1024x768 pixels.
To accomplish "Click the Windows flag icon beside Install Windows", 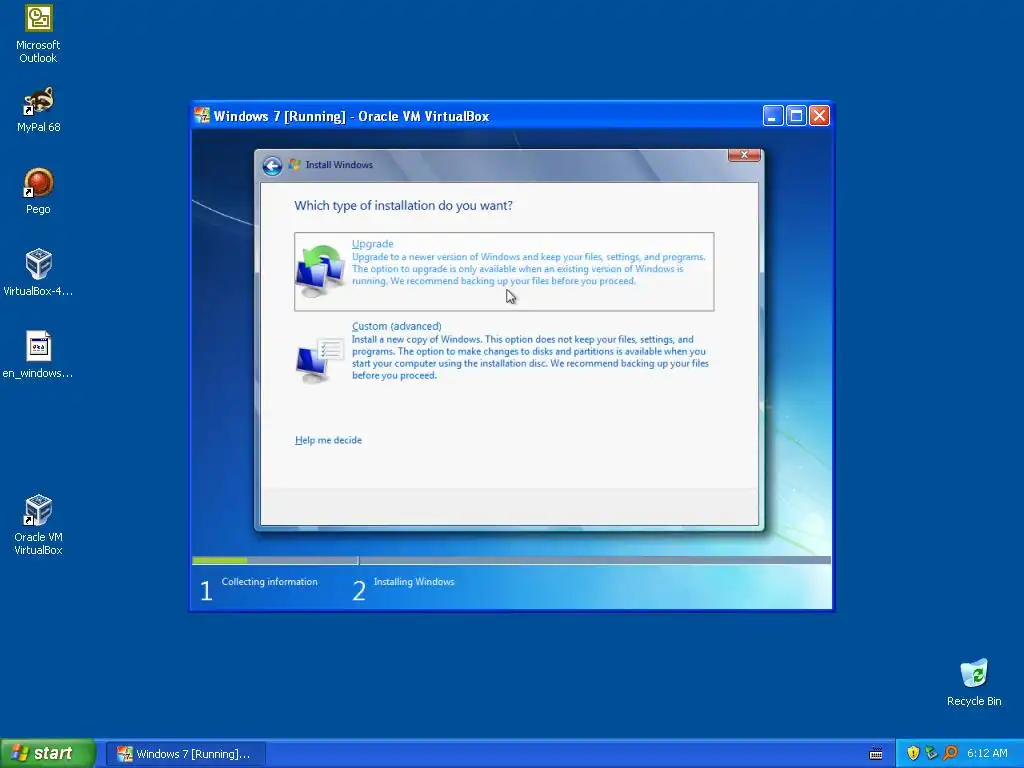I will click(295, 165).
